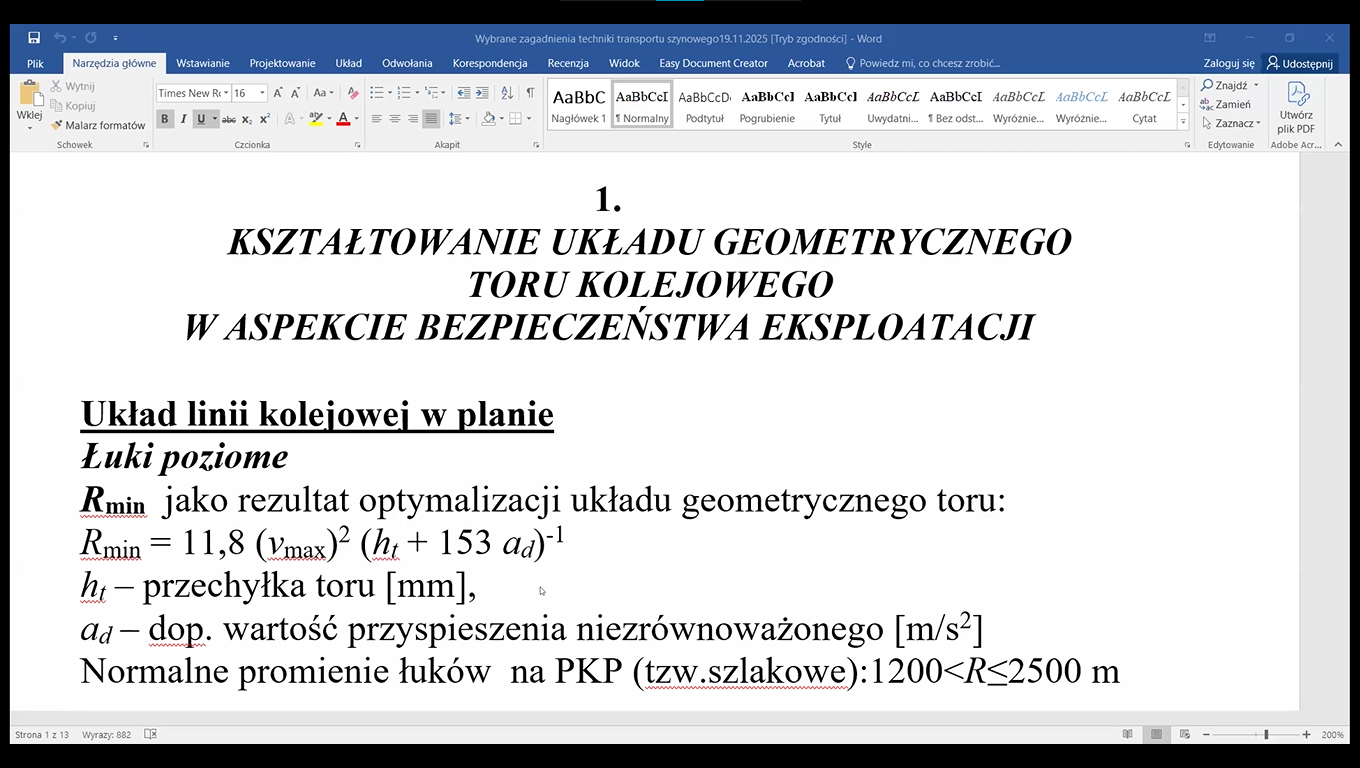Screen dimensions: 1360x768
Task: Increase paragraph indent
Action: click(483, 93)
